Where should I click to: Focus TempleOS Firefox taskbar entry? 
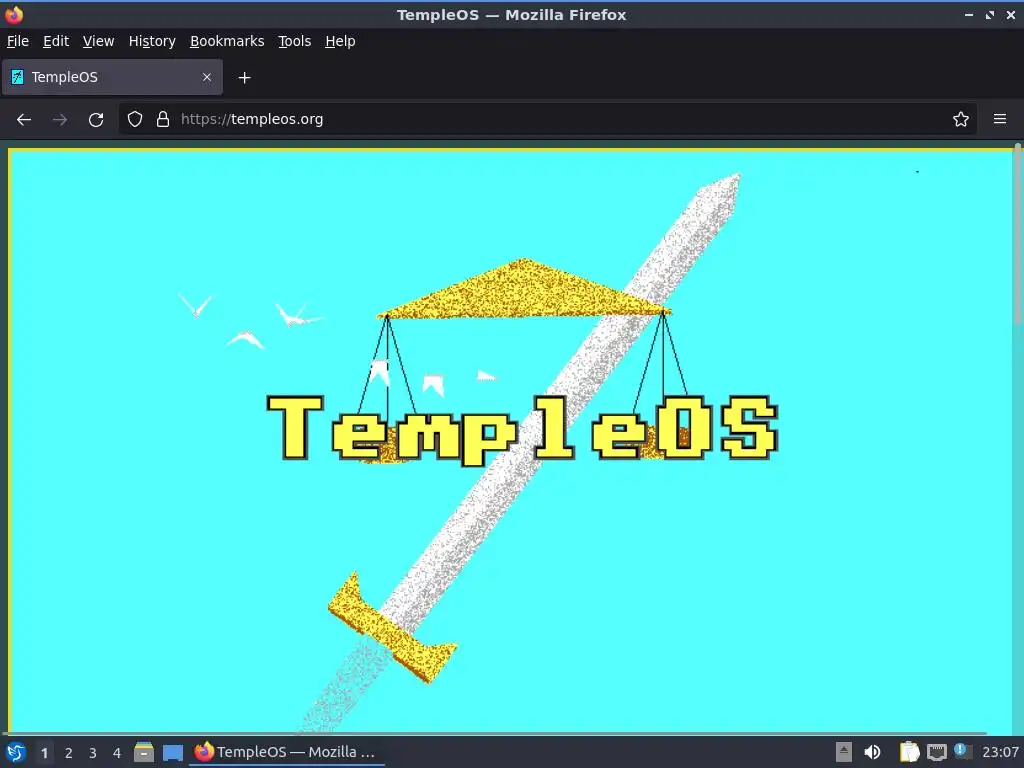[287, 752]
